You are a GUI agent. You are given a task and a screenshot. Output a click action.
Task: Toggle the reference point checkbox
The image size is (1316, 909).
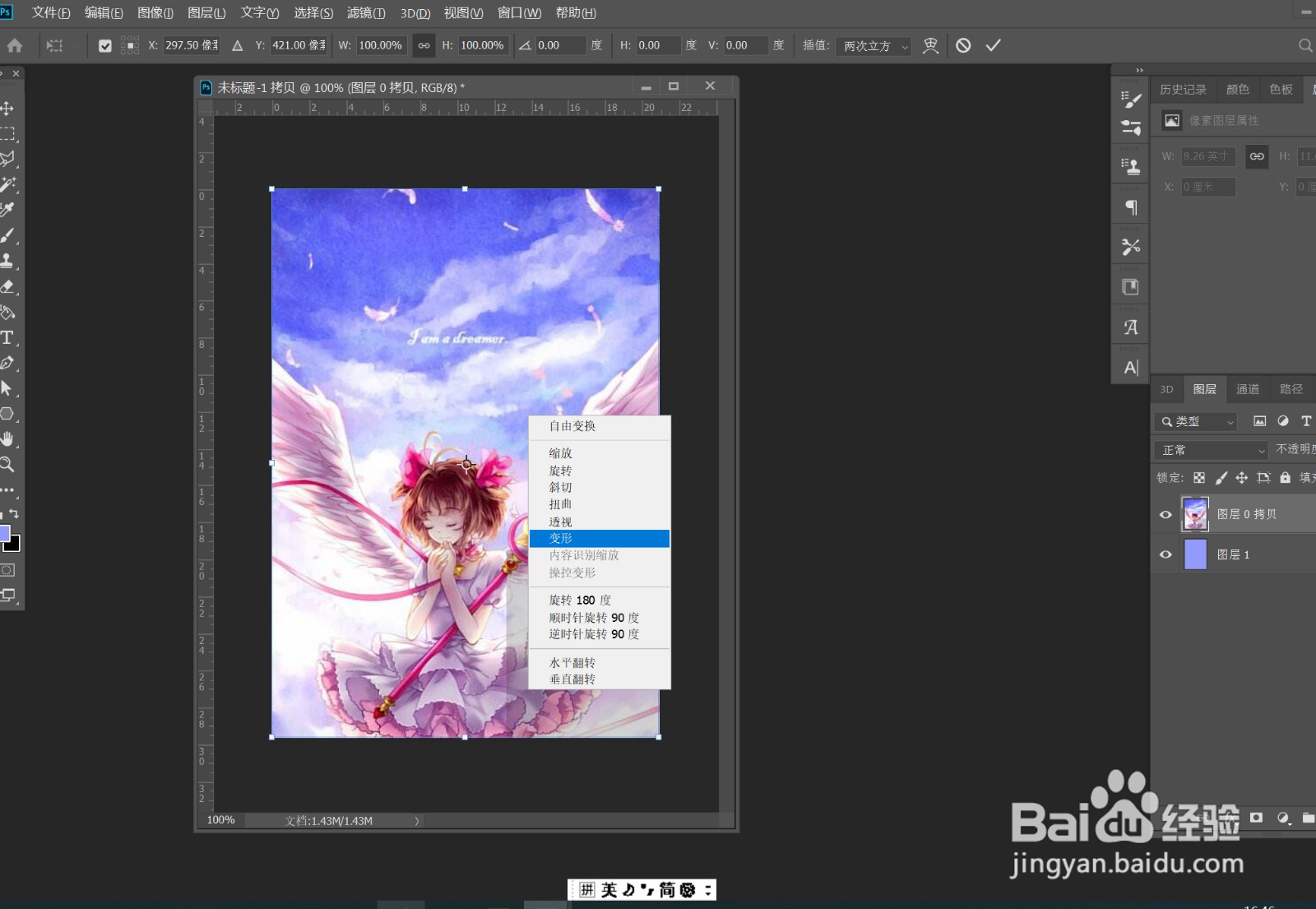104,46
